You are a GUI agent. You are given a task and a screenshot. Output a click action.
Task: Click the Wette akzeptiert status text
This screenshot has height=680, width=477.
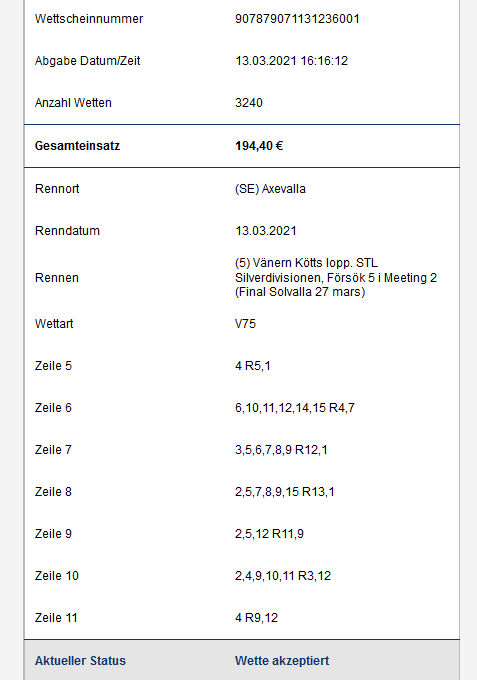(282, 661)
